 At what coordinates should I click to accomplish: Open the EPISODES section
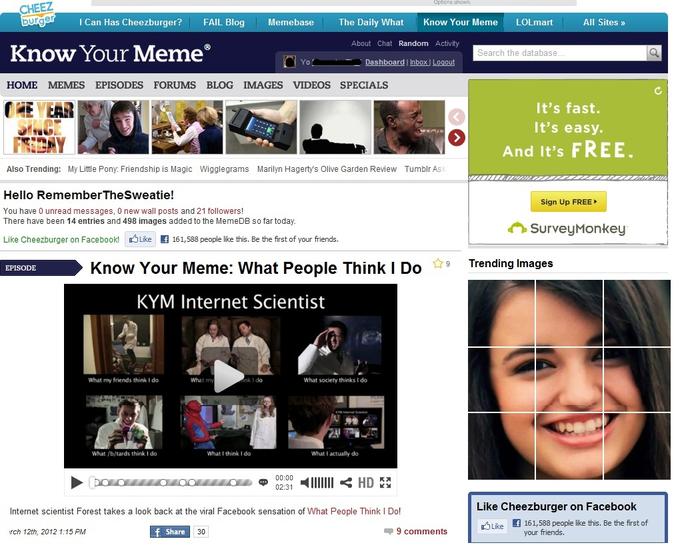click(119, 85)
